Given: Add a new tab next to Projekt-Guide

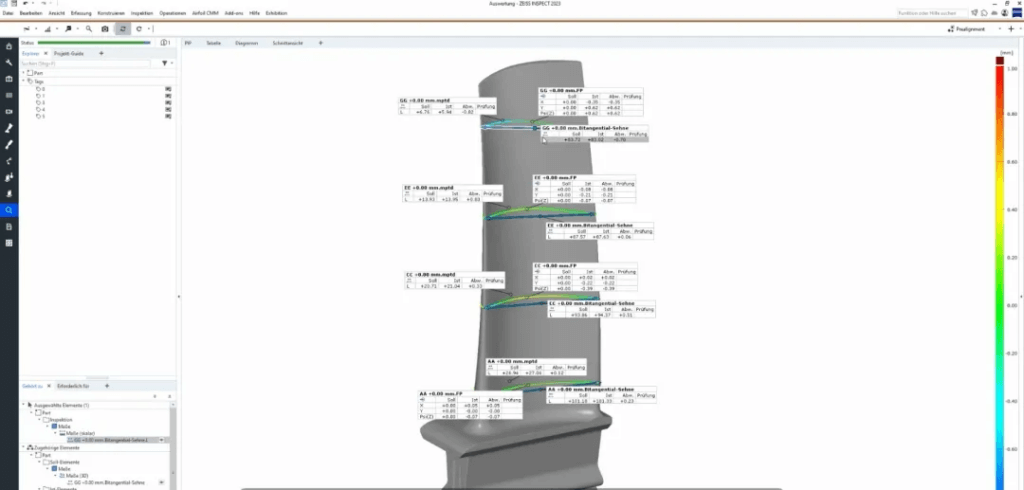Looking at the screenshot, I should pos(101,54).
